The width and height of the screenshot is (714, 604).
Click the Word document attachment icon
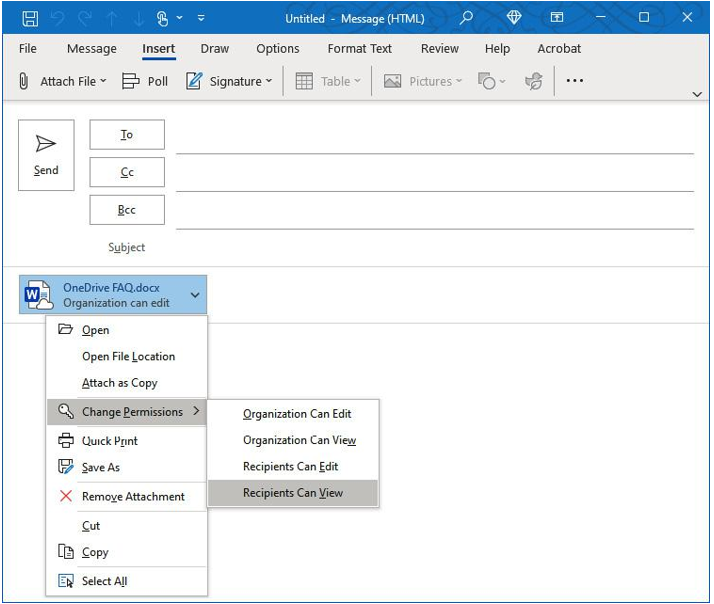tap(38, 295)
